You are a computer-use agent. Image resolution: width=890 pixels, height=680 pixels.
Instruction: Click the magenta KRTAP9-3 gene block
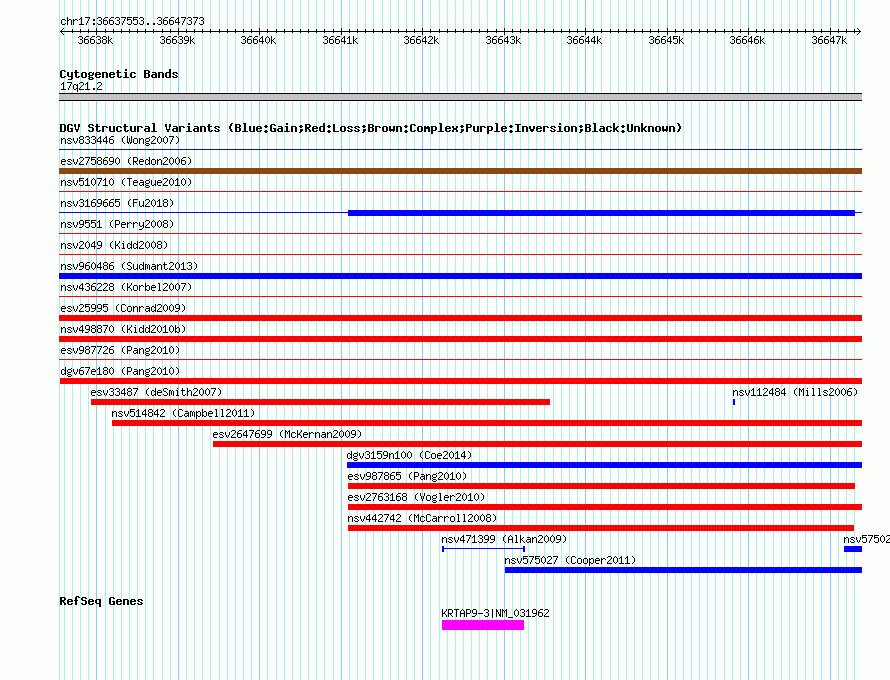coord(483,625)
